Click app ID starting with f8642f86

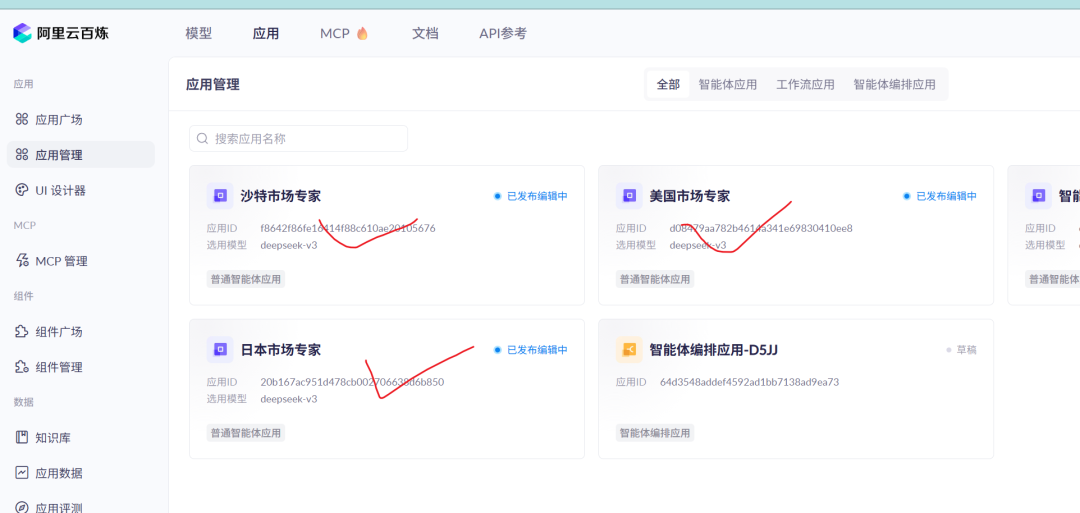(348, 228)
